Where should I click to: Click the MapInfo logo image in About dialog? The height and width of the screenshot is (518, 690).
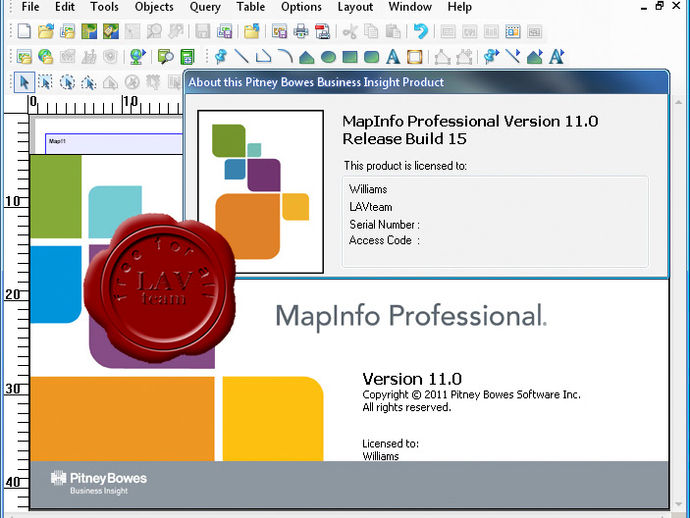pos(261,192)
